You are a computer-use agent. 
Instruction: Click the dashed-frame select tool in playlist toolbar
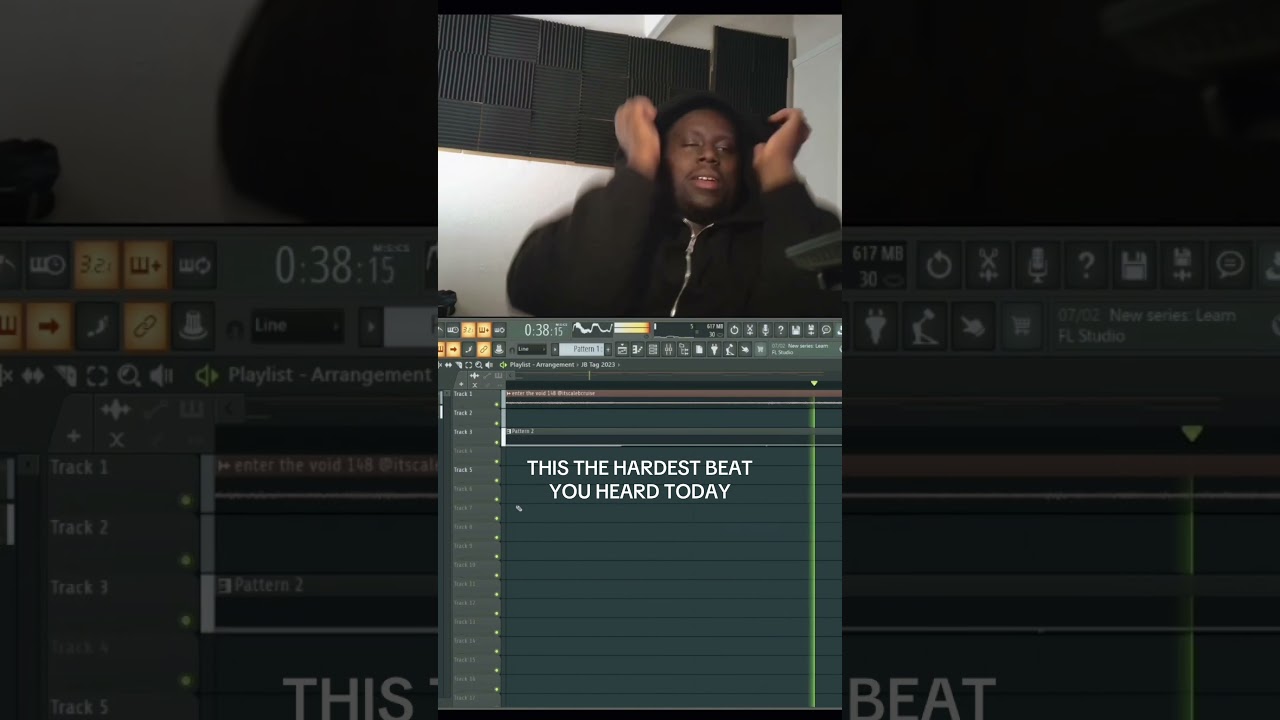coord(469,365)
